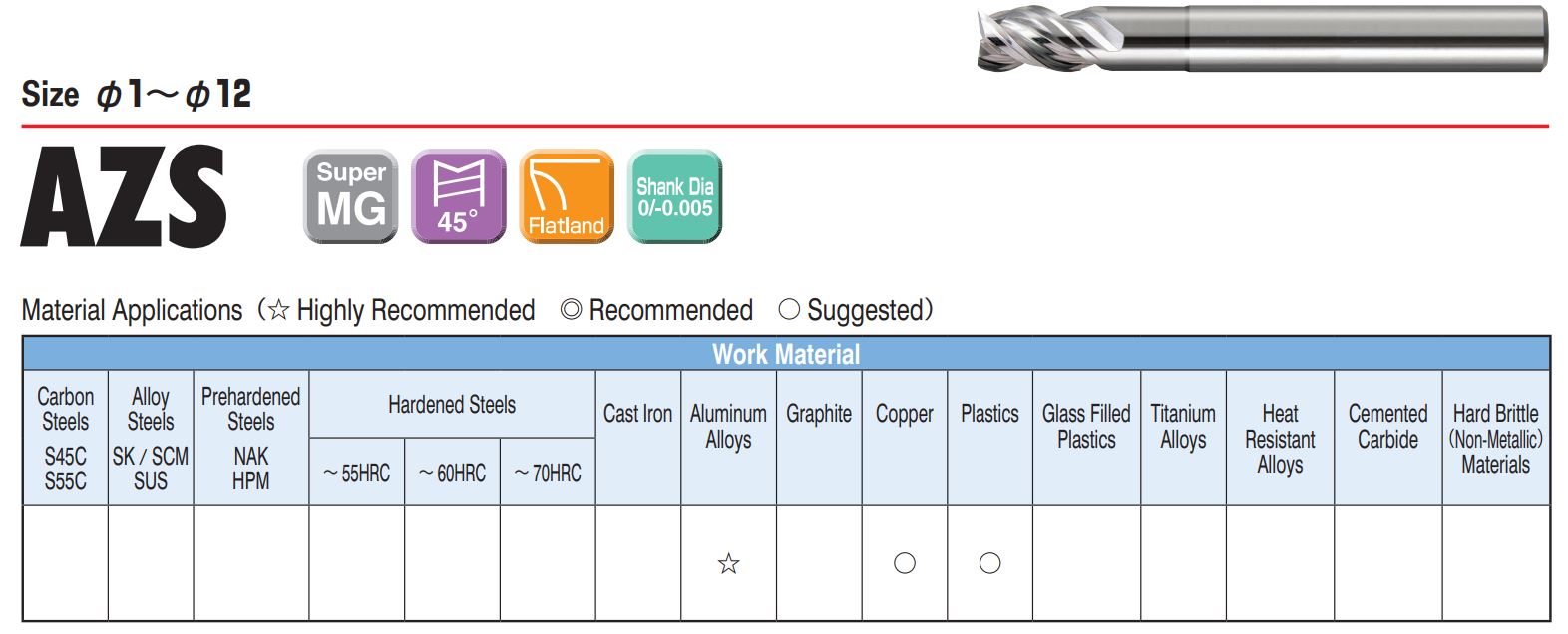Click the ~70HRC sub-column header

[x=548, y=473]
